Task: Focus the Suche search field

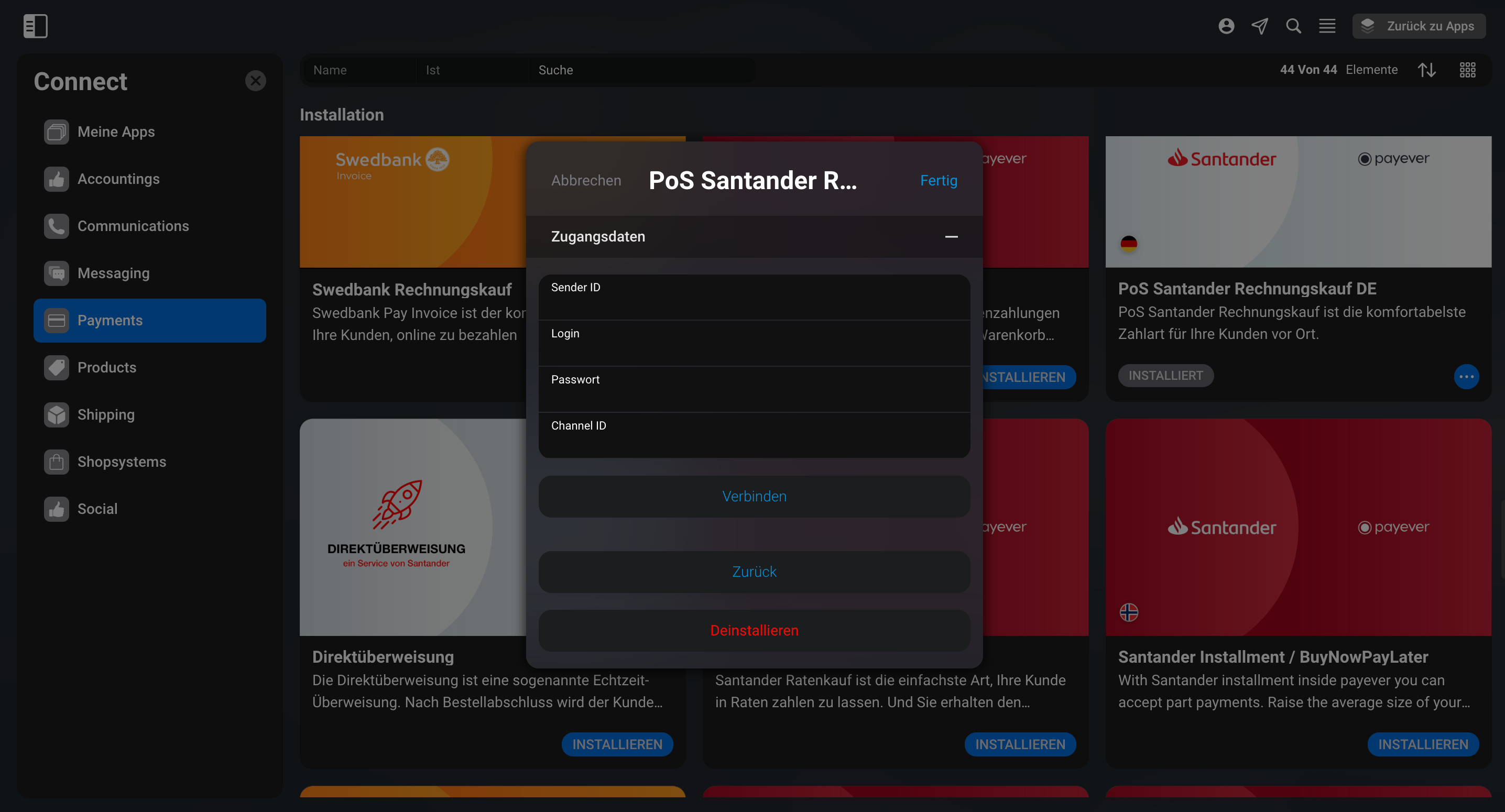Action: 641,70
